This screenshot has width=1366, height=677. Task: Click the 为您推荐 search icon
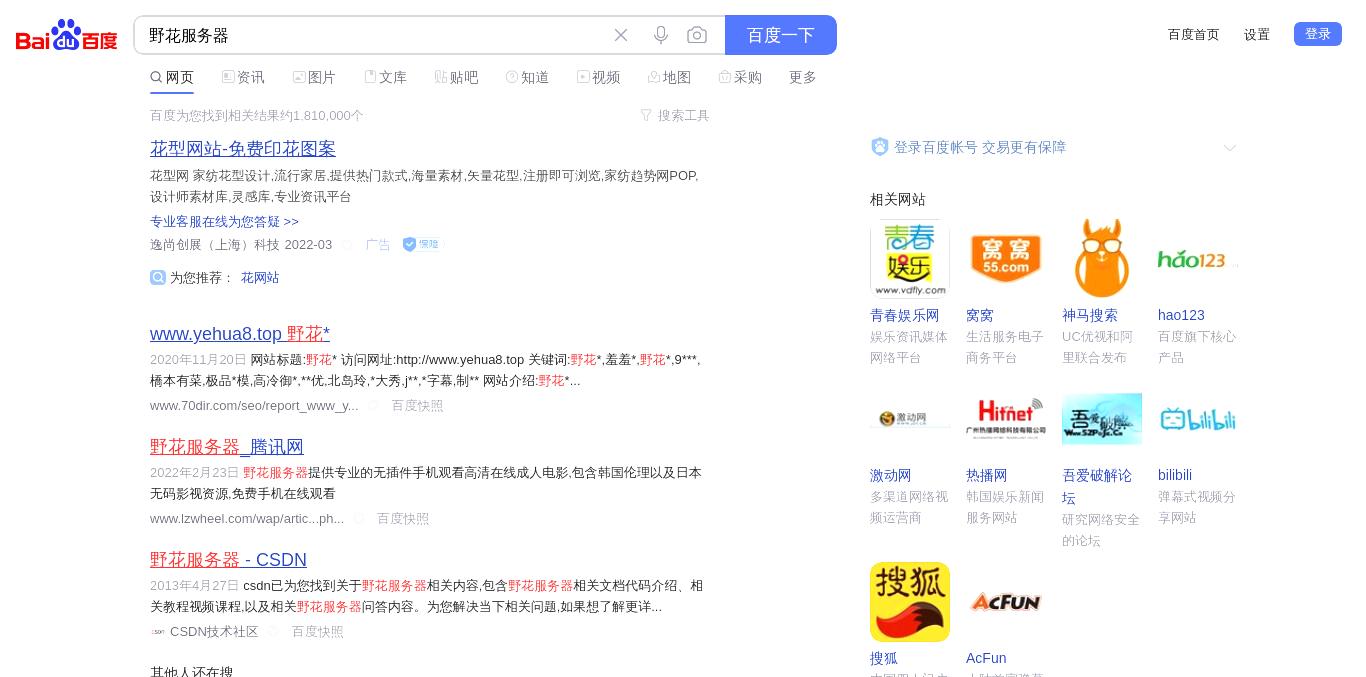pos(158,277)
